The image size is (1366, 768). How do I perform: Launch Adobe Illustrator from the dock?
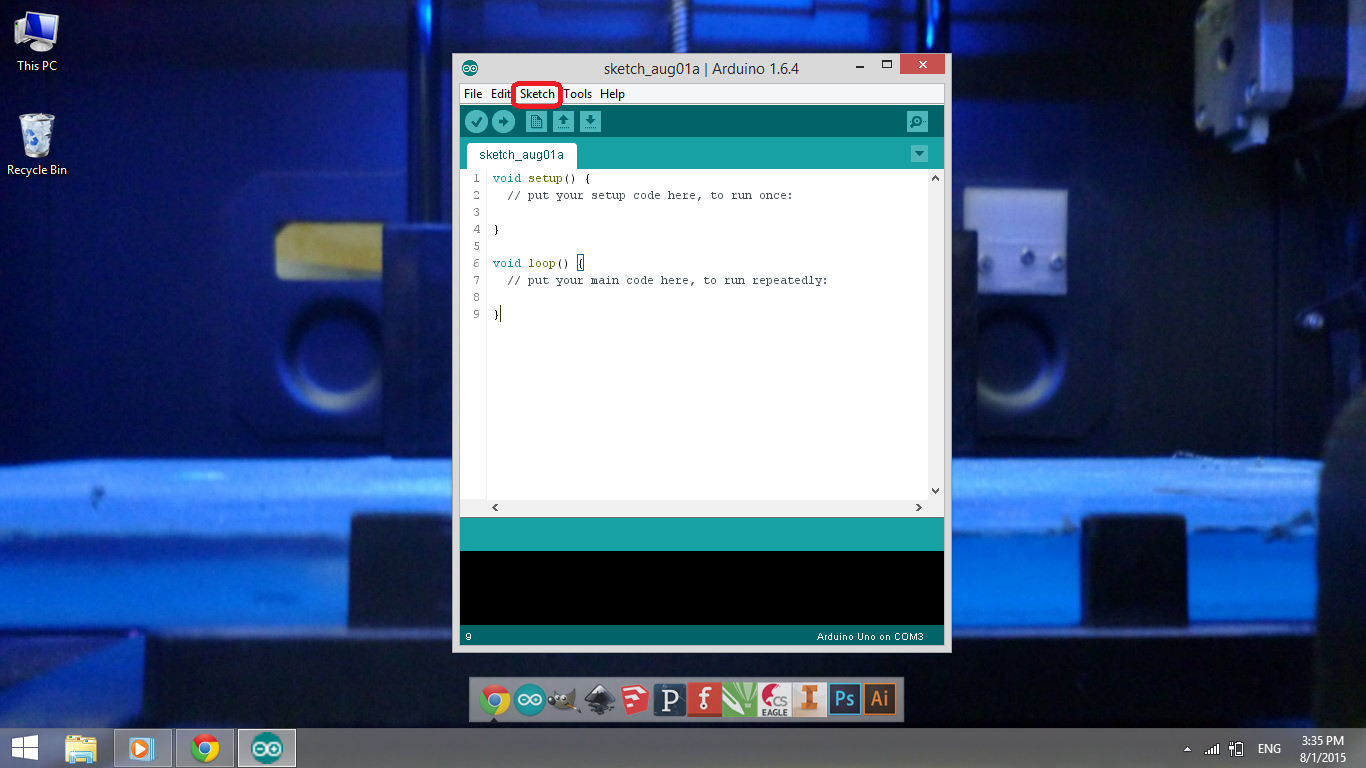[x=879, y=700]
